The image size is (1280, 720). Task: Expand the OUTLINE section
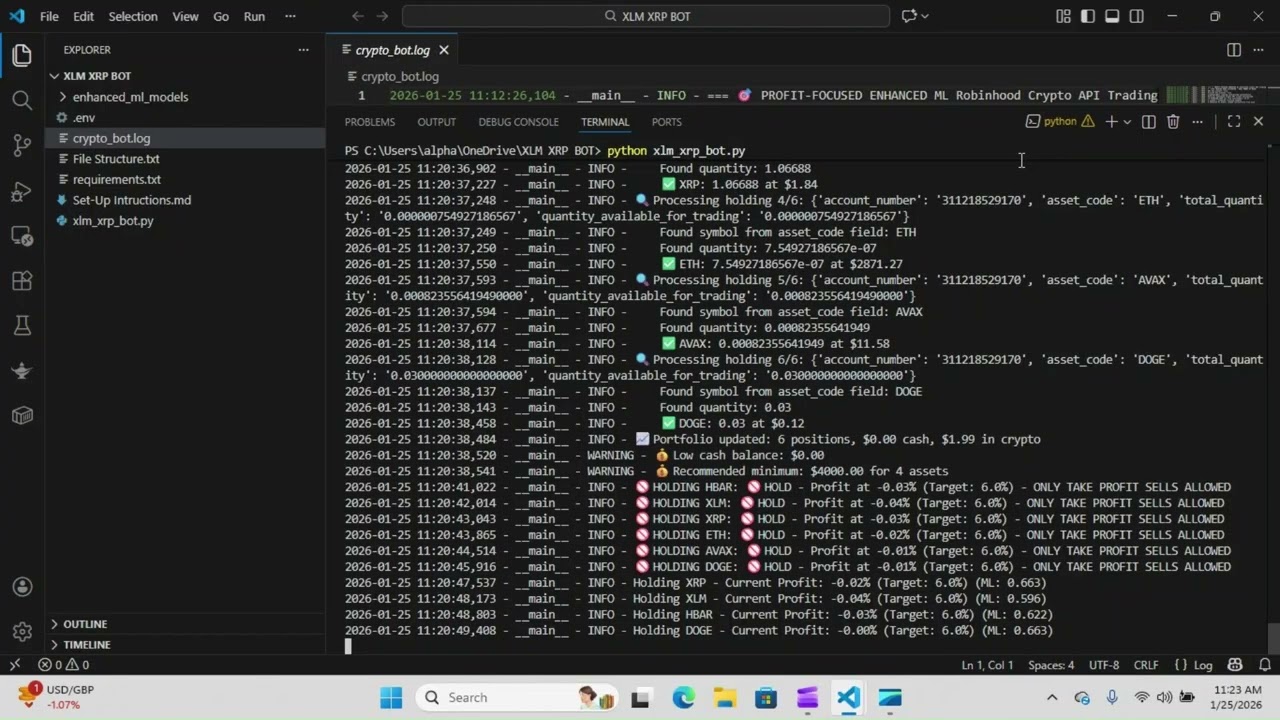186,624
